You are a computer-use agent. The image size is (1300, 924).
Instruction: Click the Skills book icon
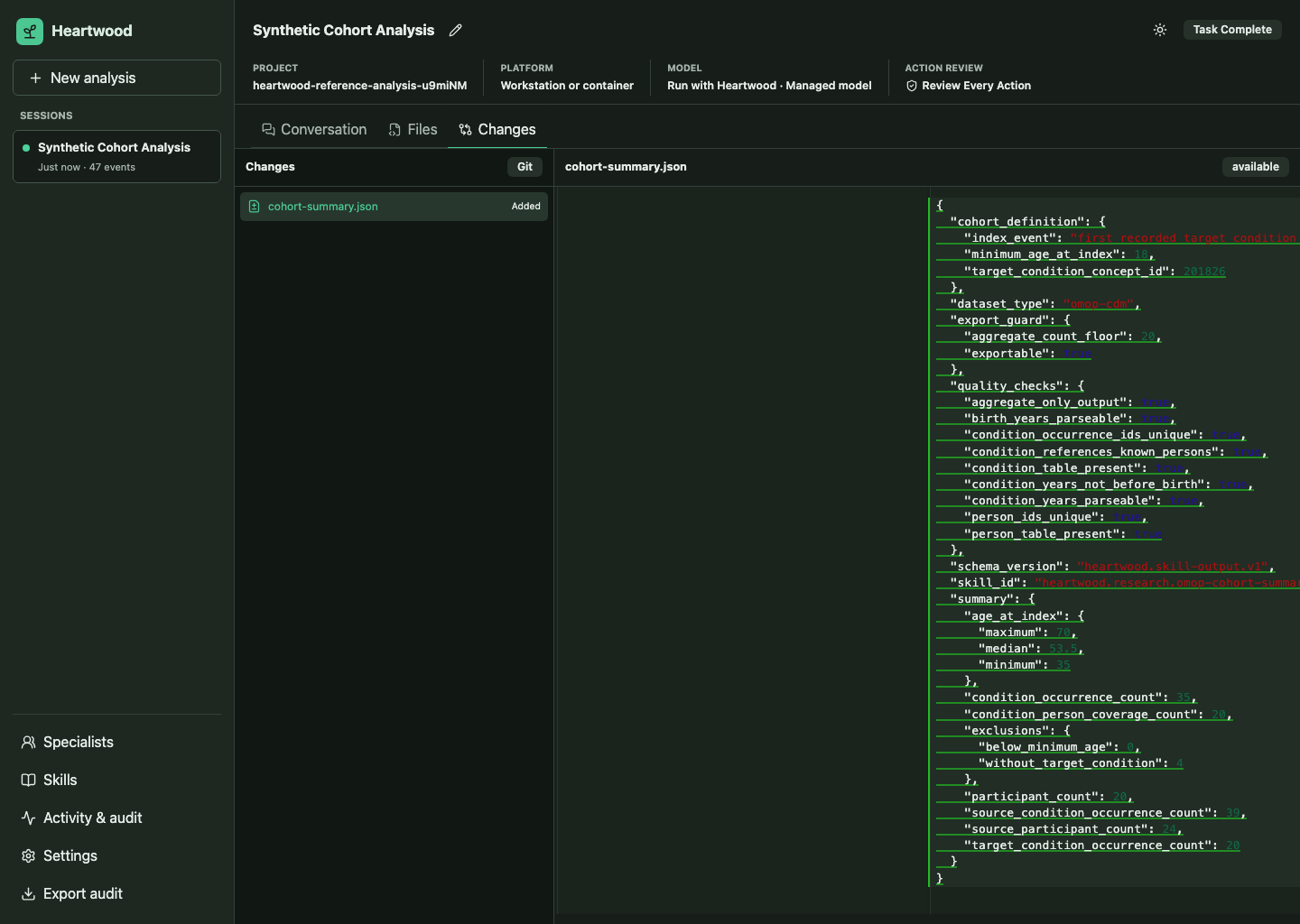29,781
